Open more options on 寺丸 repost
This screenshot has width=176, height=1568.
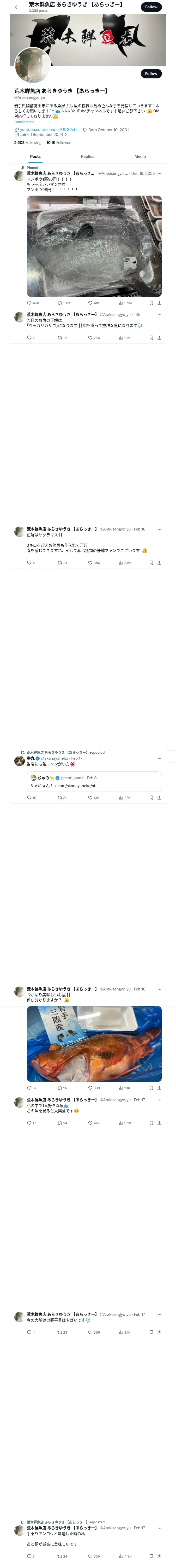159,758
